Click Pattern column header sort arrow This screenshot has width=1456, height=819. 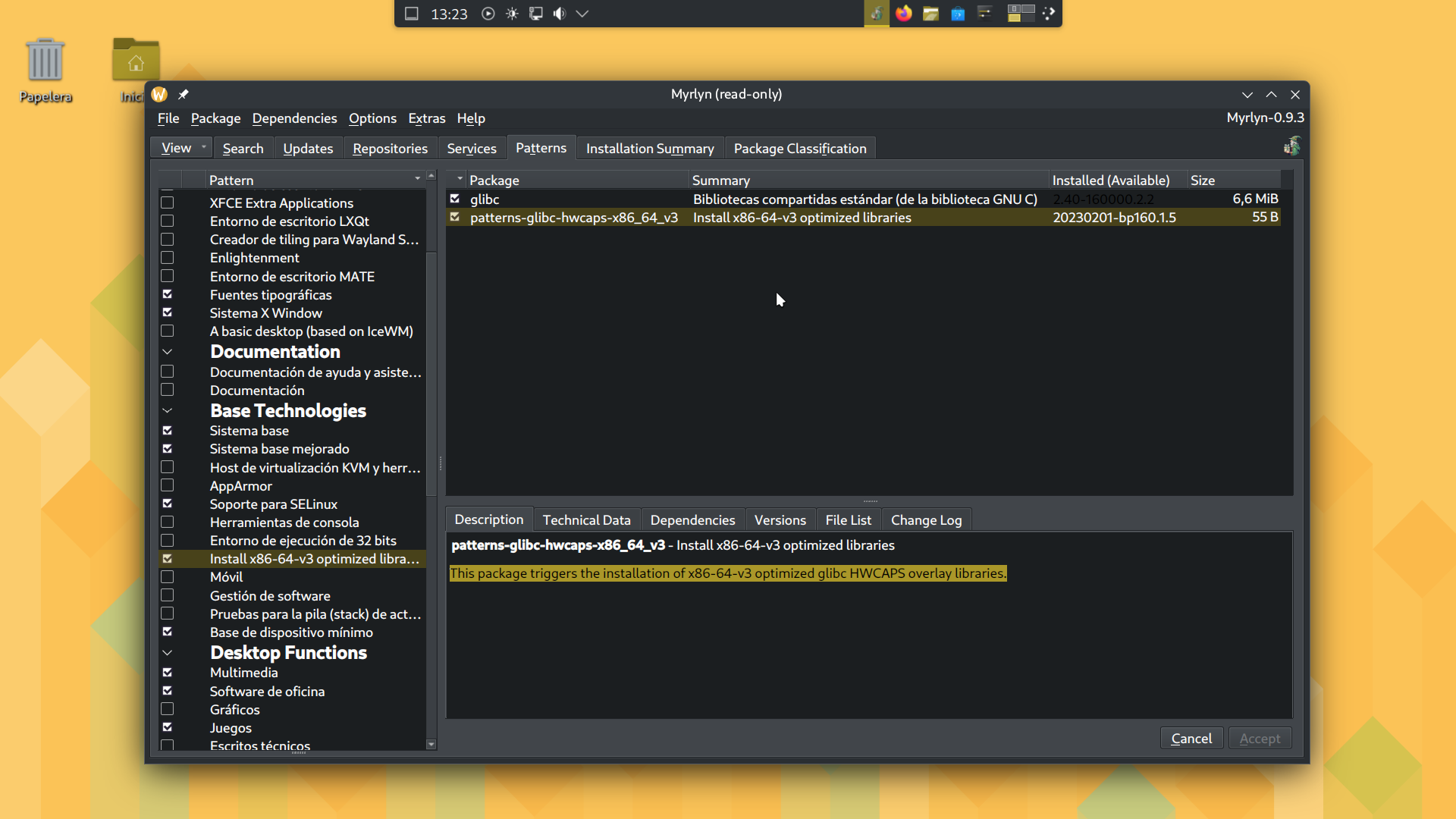(417, 179)
